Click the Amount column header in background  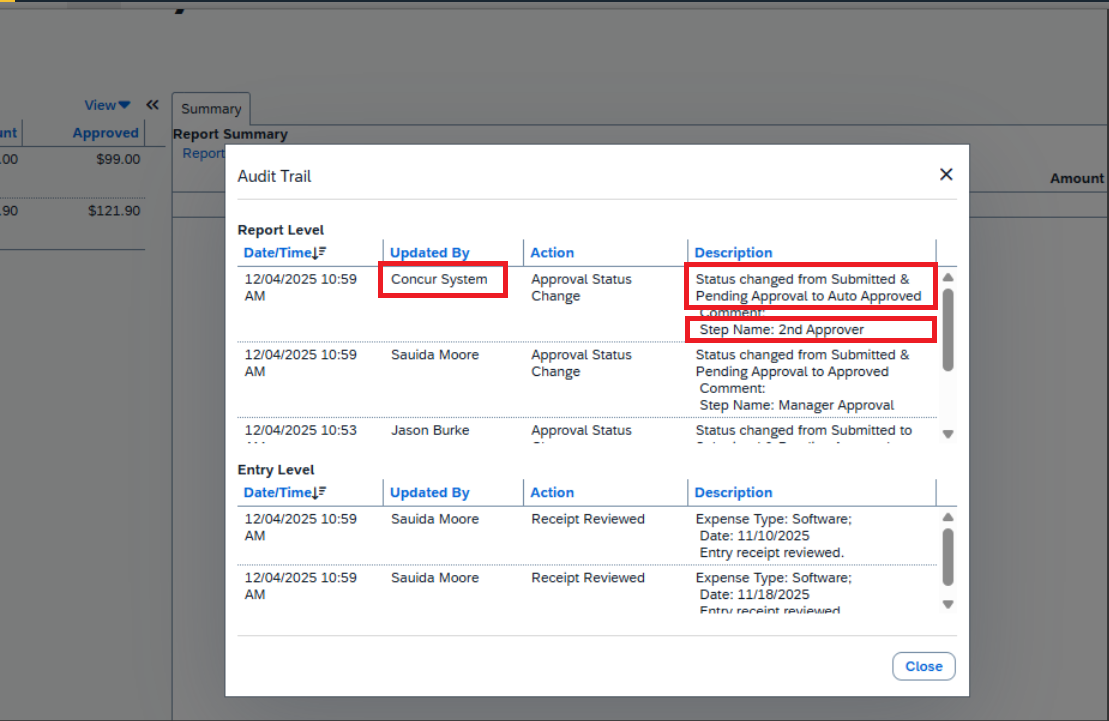pos(1076,178)
